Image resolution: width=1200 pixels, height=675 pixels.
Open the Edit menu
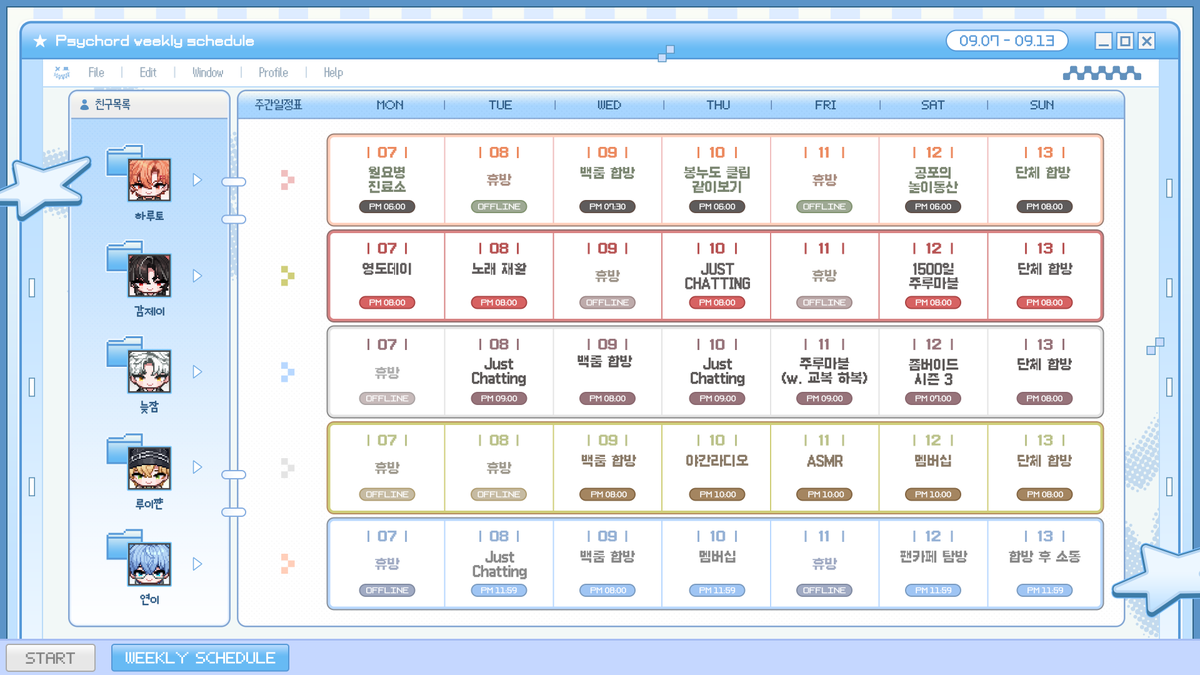[148, 72]
